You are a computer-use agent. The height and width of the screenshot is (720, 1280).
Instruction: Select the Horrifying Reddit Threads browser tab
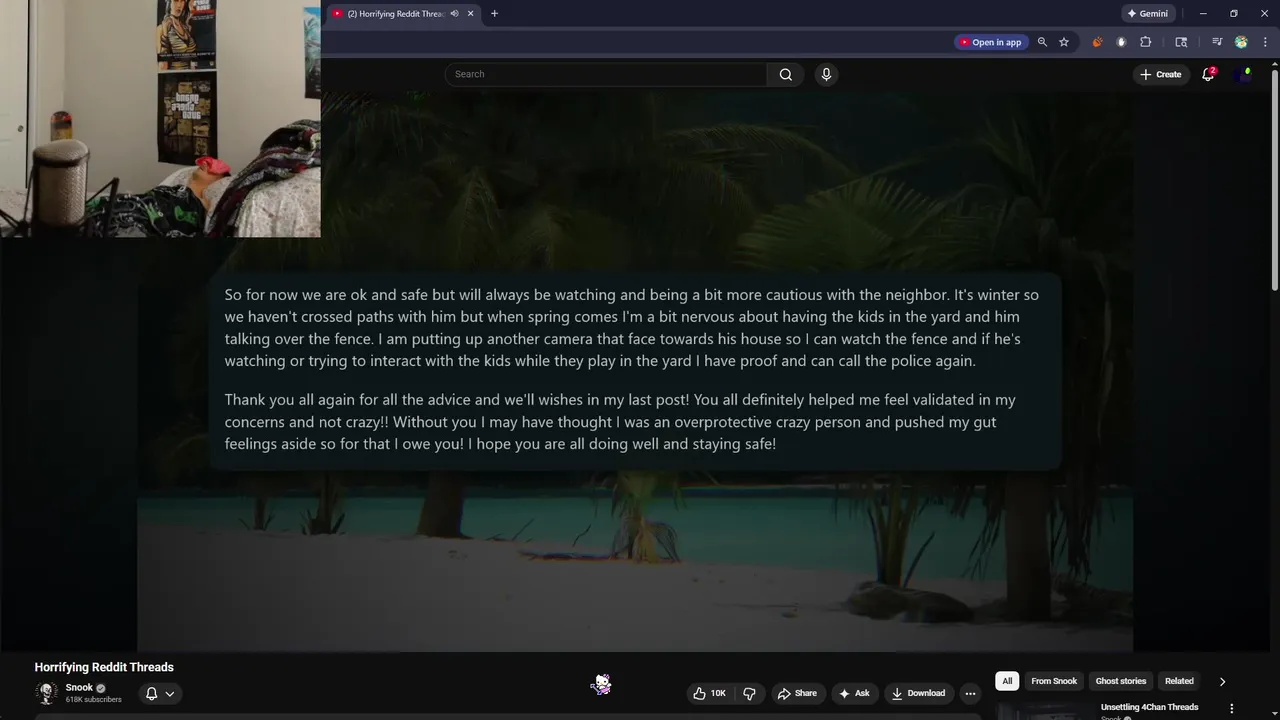pos(403,14)
